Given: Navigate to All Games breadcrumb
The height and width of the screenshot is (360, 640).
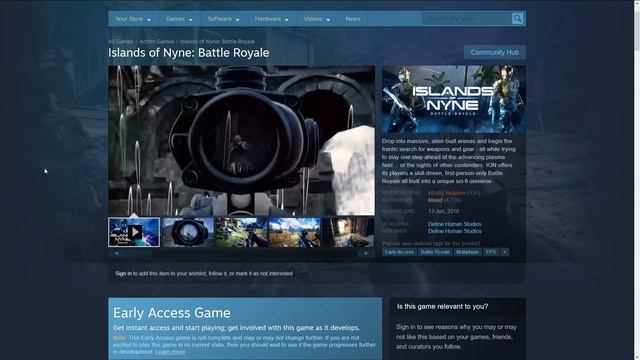Looking at the screenshot, I should click(121, 42).
